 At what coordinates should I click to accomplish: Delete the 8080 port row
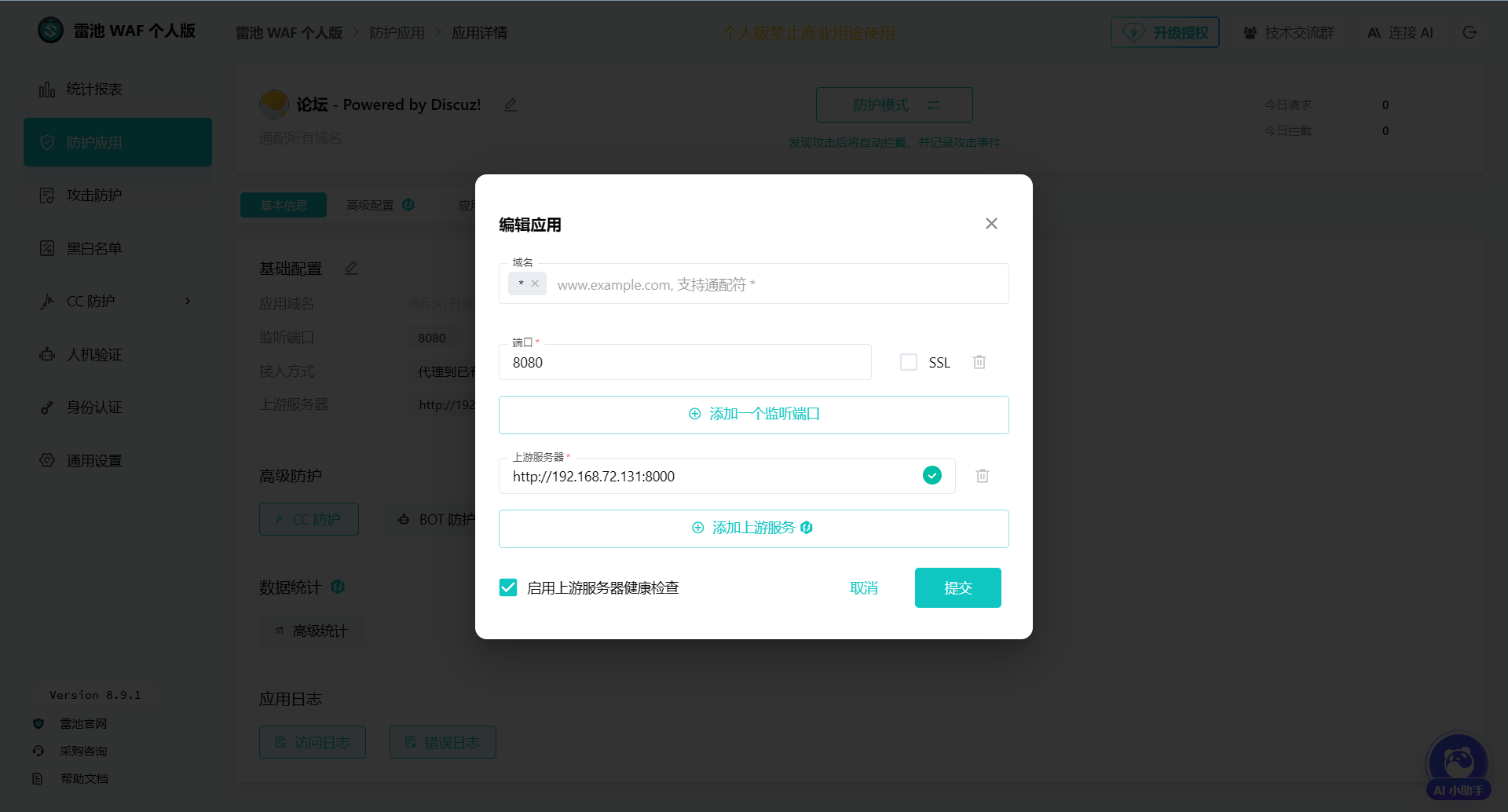979,362
